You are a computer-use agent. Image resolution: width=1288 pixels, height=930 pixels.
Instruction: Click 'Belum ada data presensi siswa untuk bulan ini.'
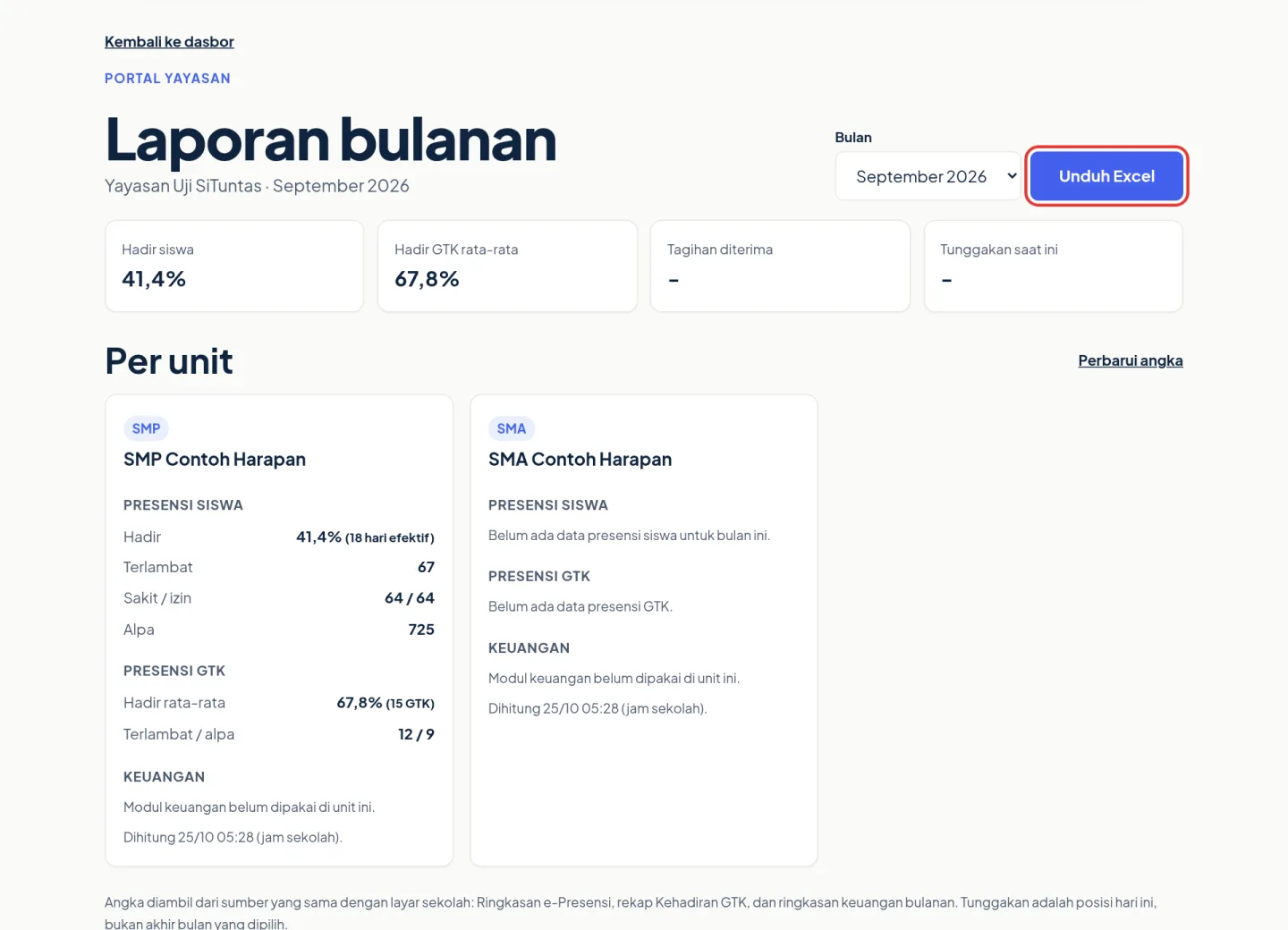tap(629, 536)
